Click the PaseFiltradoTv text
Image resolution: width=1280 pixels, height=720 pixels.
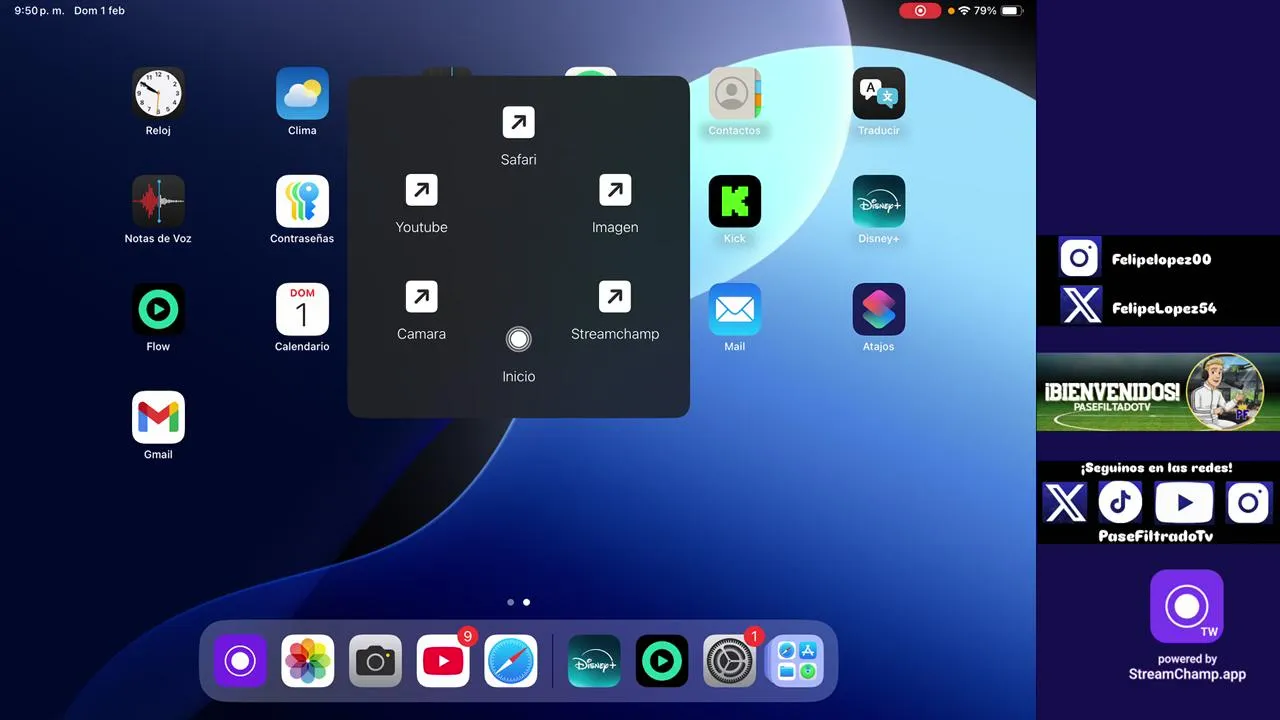click(x=1156, y=536)
